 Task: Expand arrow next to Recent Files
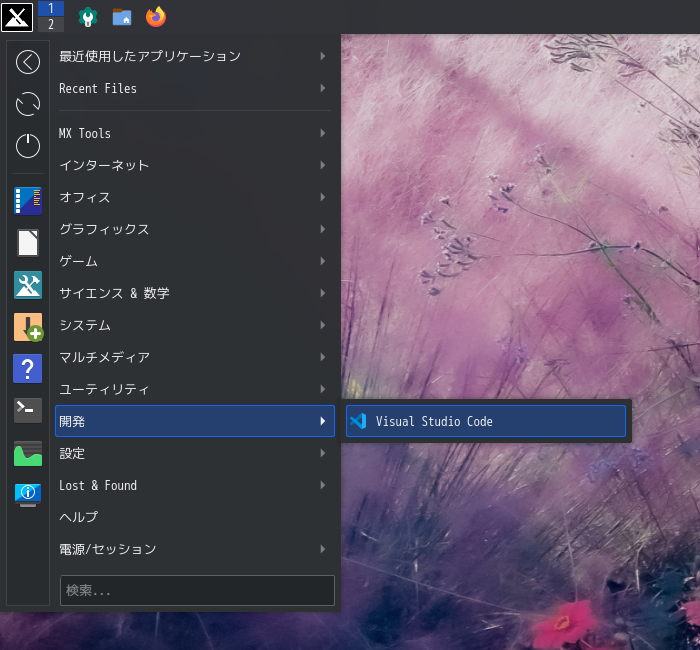tap(323, 88)
